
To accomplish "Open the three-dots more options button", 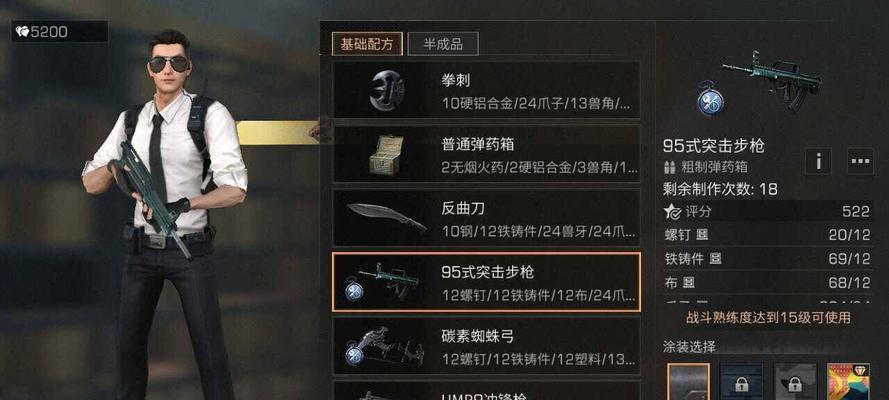I will (x=860, y=161).
